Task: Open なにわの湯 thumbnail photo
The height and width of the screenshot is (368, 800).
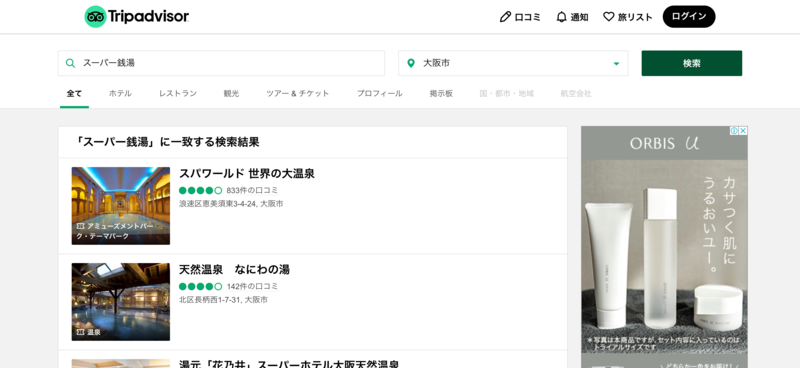Action: point(121,302)
